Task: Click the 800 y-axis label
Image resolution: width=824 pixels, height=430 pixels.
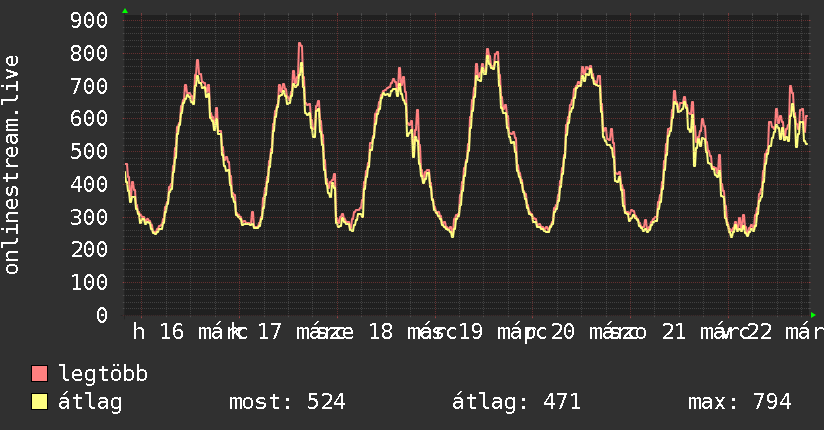Action: [89, 53]
